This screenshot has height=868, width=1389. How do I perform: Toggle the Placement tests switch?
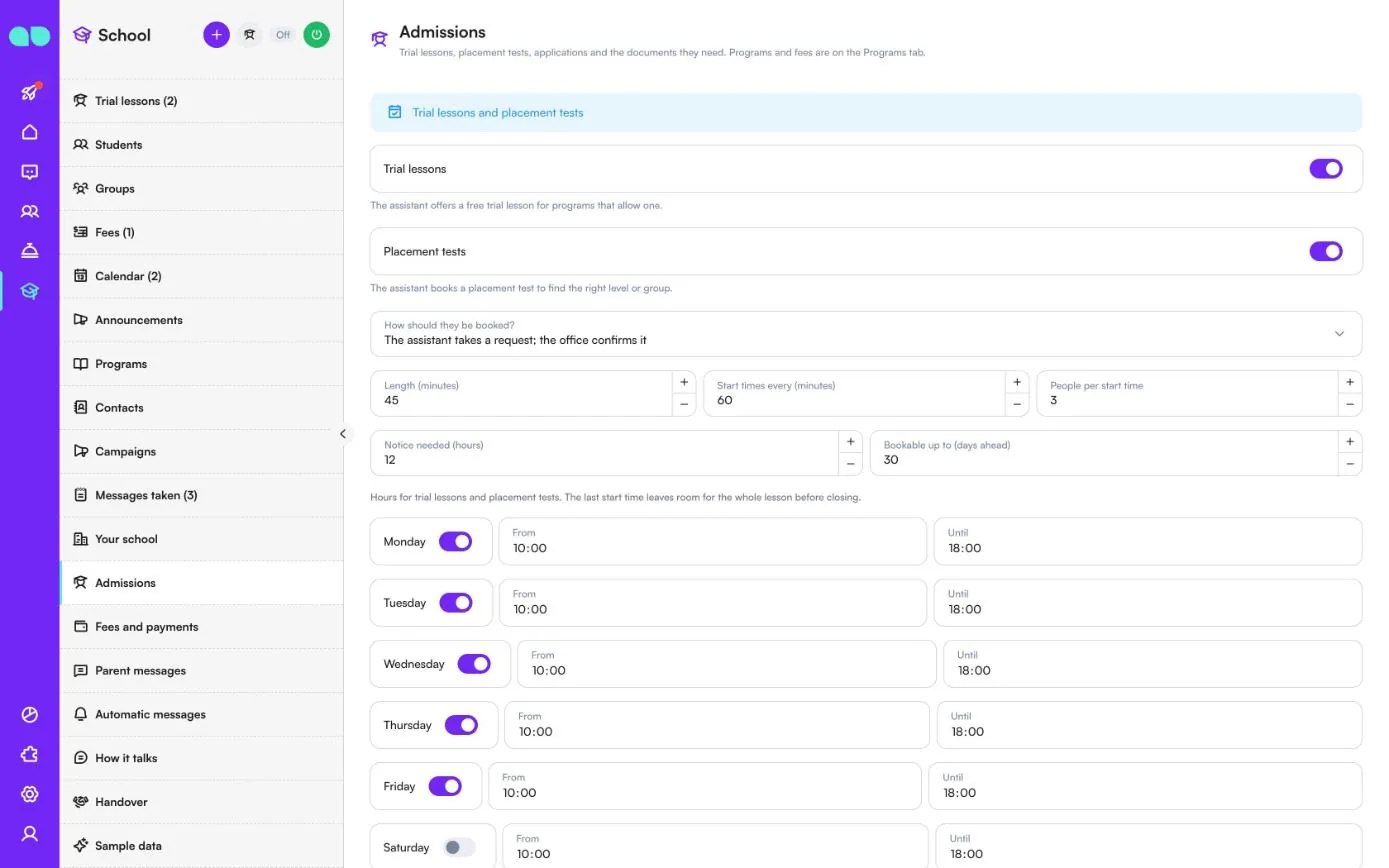click(1326, 251)
